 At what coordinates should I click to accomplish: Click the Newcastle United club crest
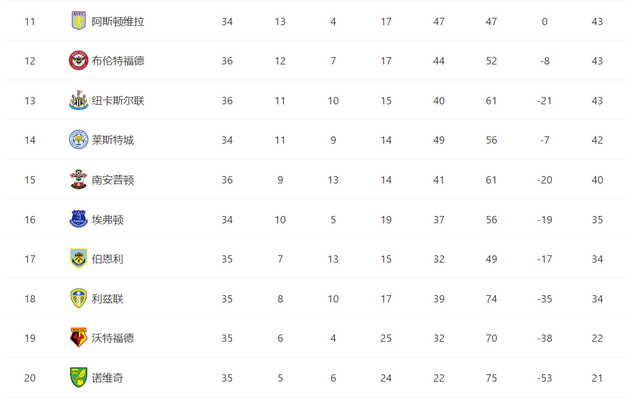click(x=78, y=100)
